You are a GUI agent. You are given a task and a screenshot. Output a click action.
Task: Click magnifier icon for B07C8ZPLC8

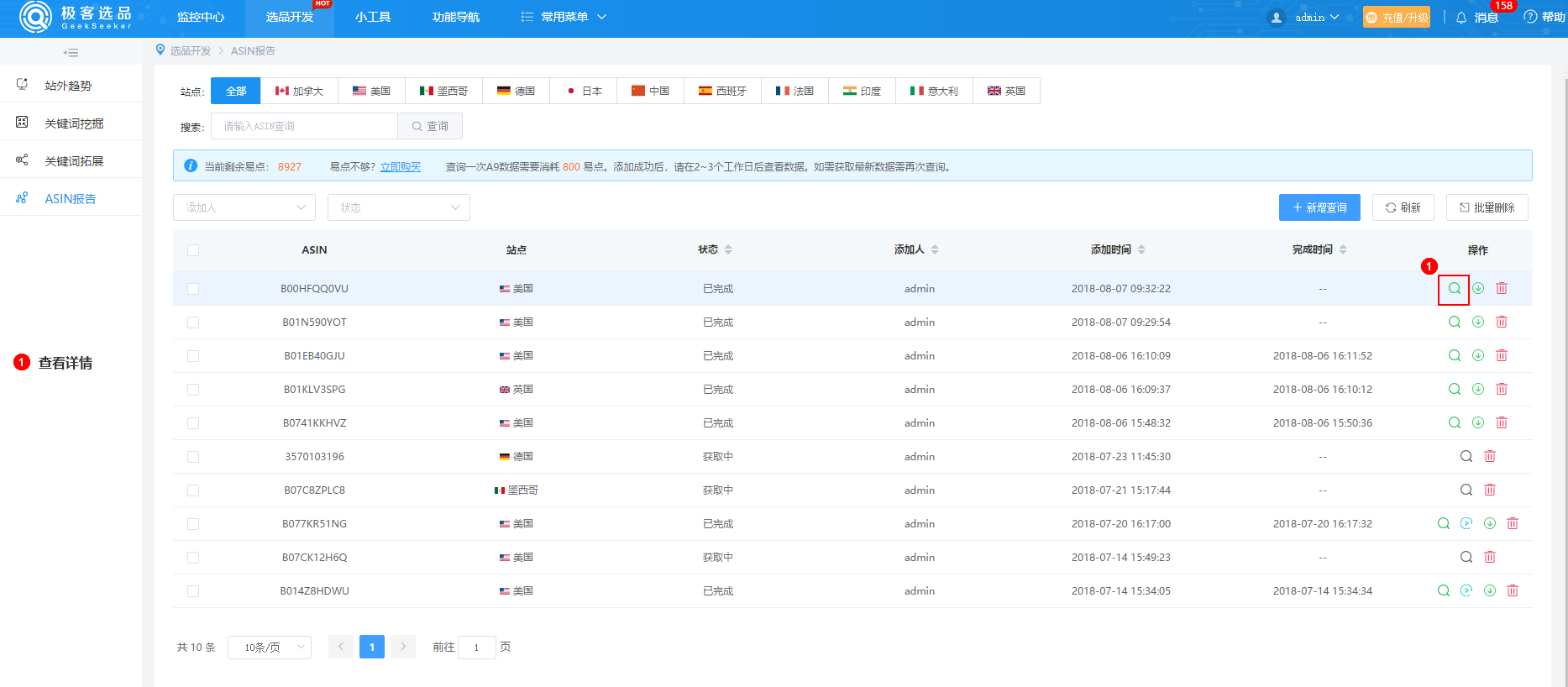tap(1466, 490)
